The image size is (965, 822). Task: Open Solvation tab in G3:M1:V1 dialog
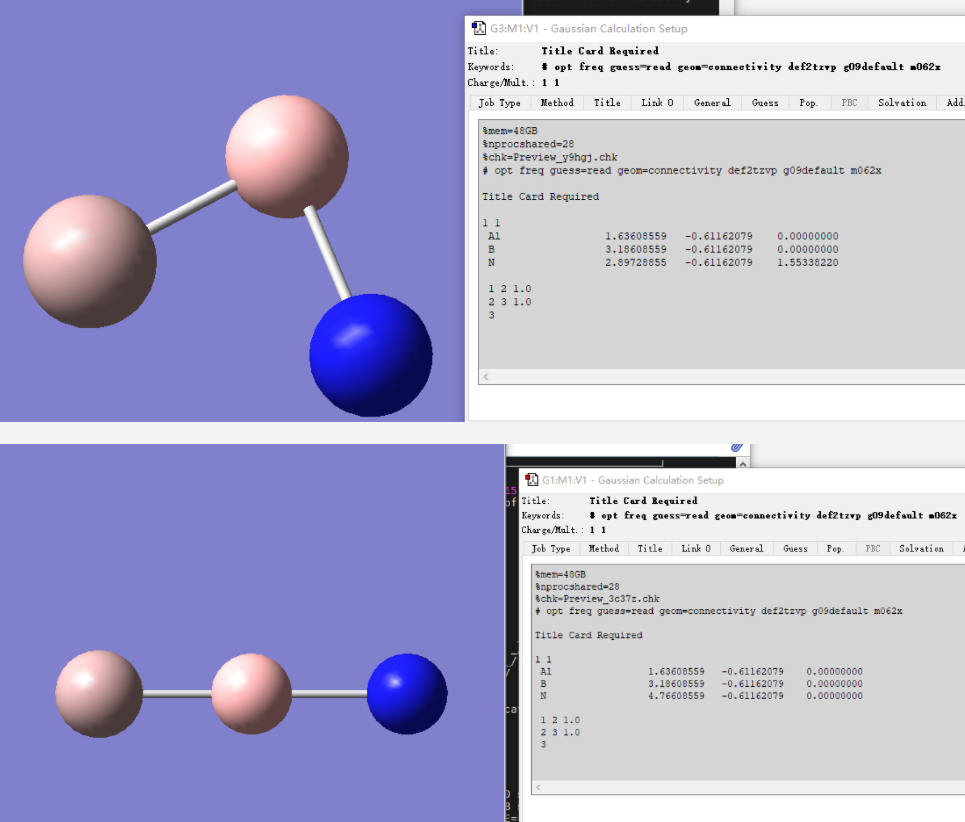click(902, 103)
